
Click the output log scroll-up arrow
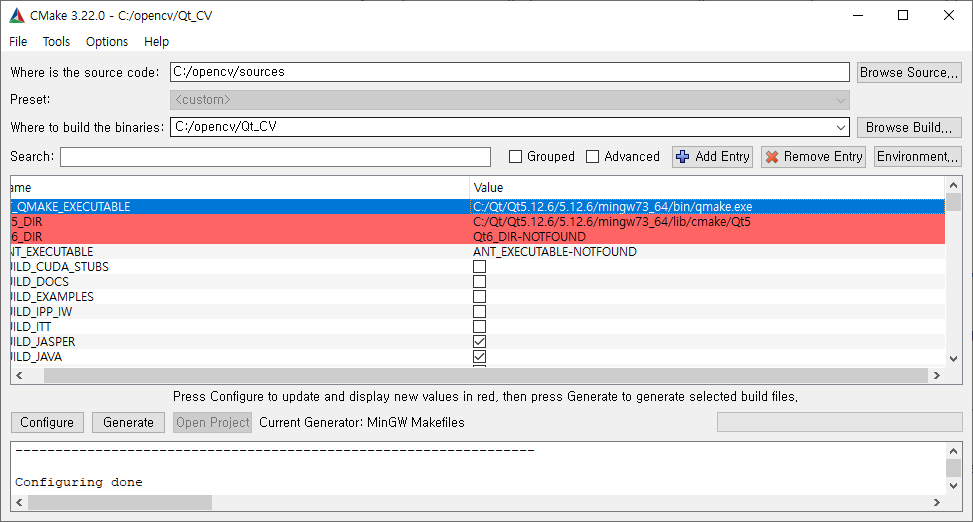pos(954,451)
